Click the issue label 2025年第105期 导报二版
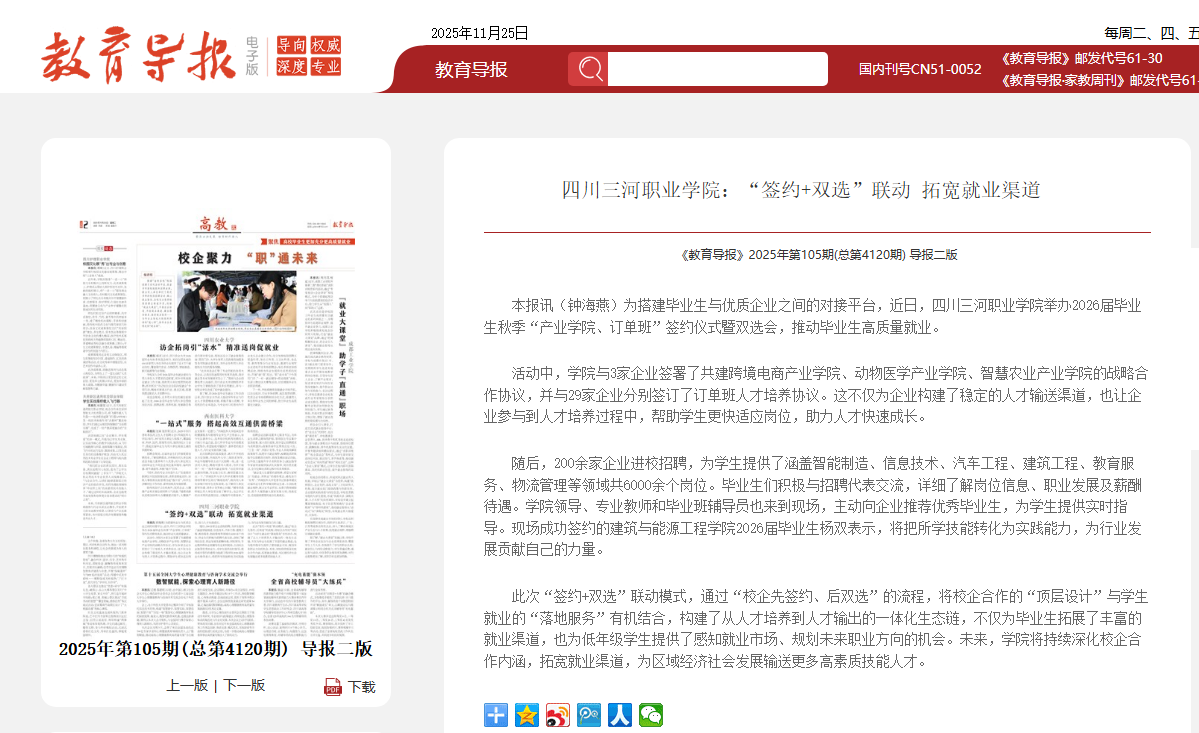Viewport: 1199px width, 733px height. [214, 650]
